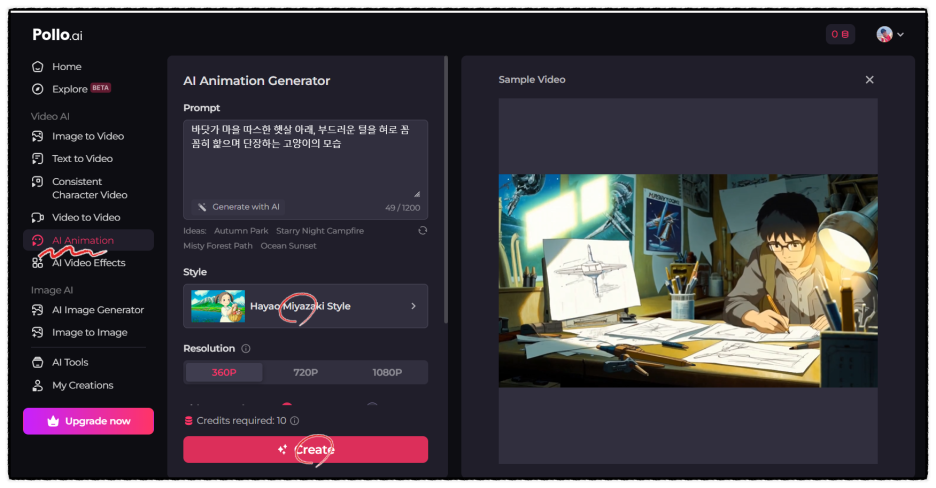Viewport: 936px width, 488px height.
Task: Click the crown icon on Upgrade now
Action: 53,421
